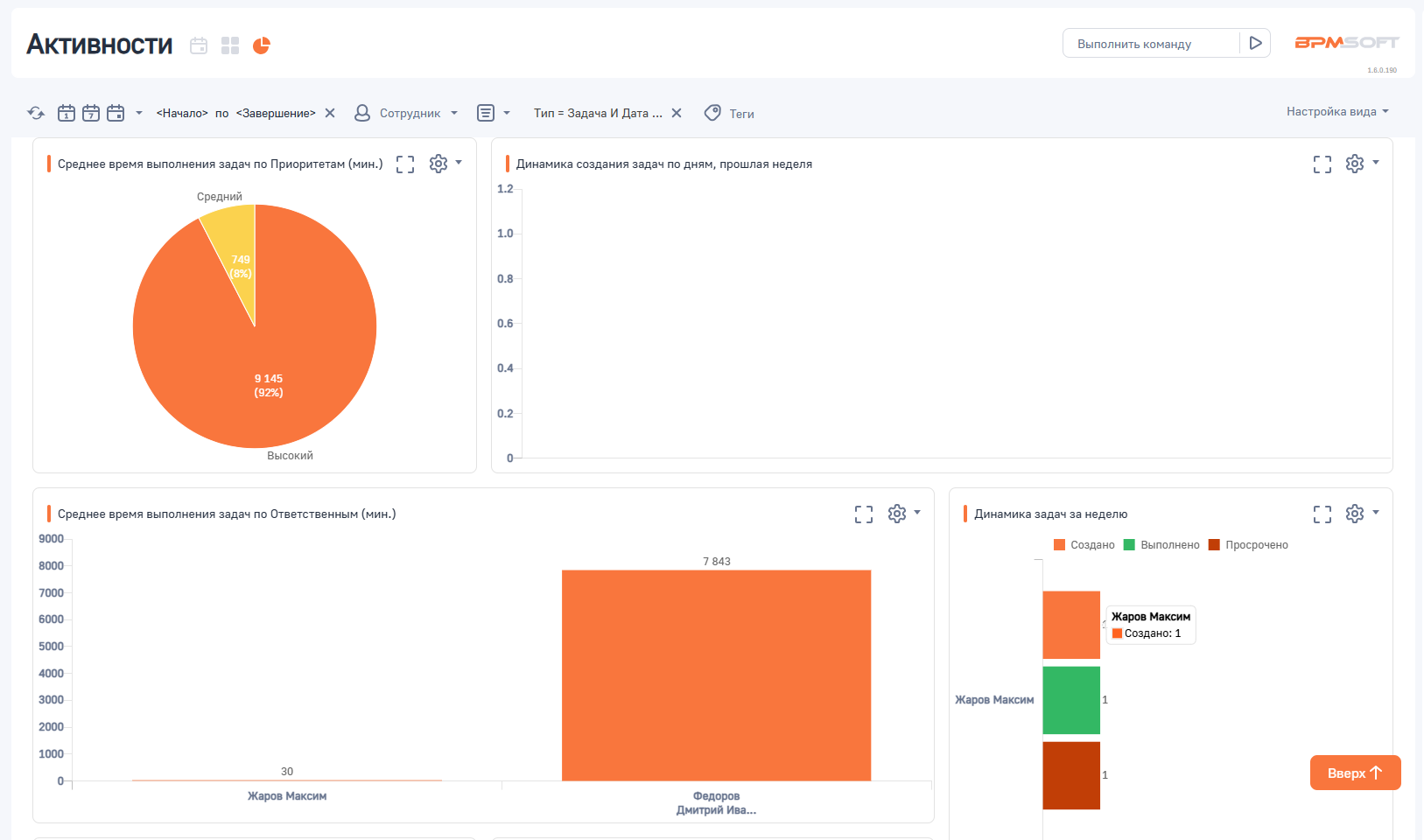Viewport: 1424px width, 840px height.
Task: Open the Теги tag filter
Action: pyautogui.click(x=730, y=113)
